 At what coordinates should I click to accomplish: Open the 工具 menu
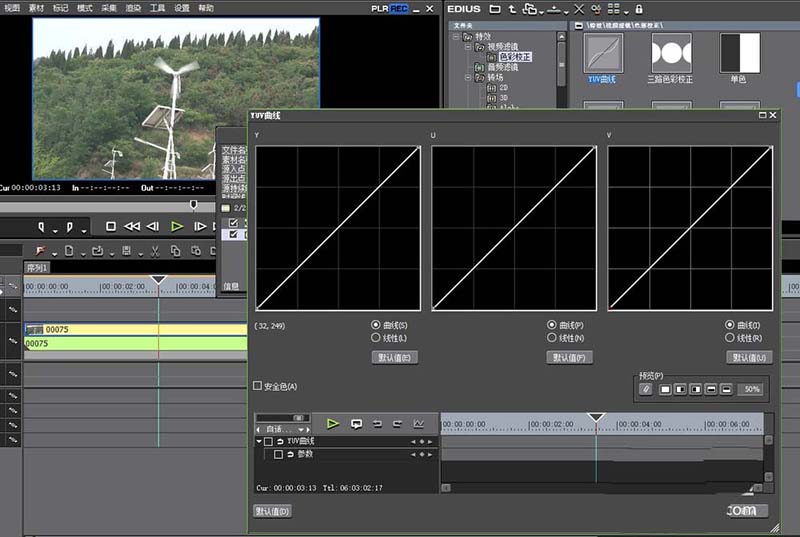coord(157,7)
